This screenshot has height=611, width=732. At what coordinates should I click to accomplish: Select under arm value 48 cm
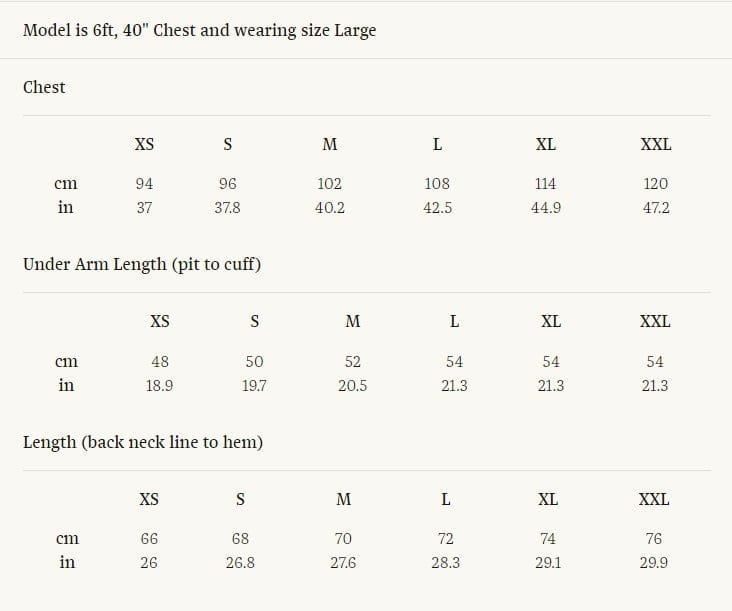160,361
